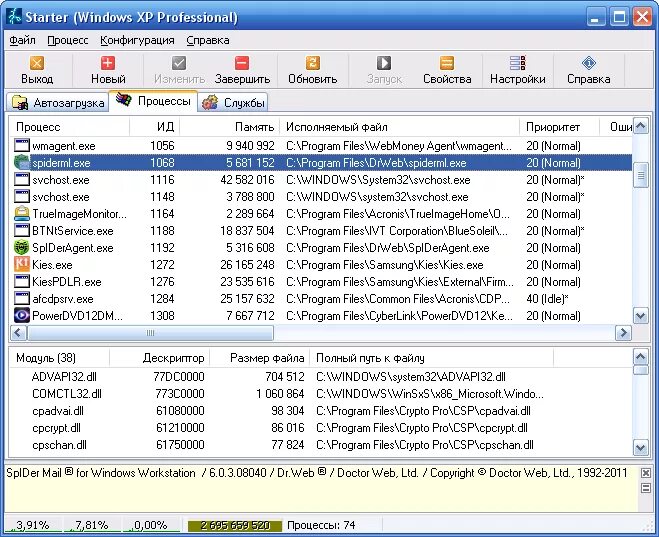Sort modules by Дескриптор column header
The width and height of the screenshot is (659, 537).
point(160,358)
